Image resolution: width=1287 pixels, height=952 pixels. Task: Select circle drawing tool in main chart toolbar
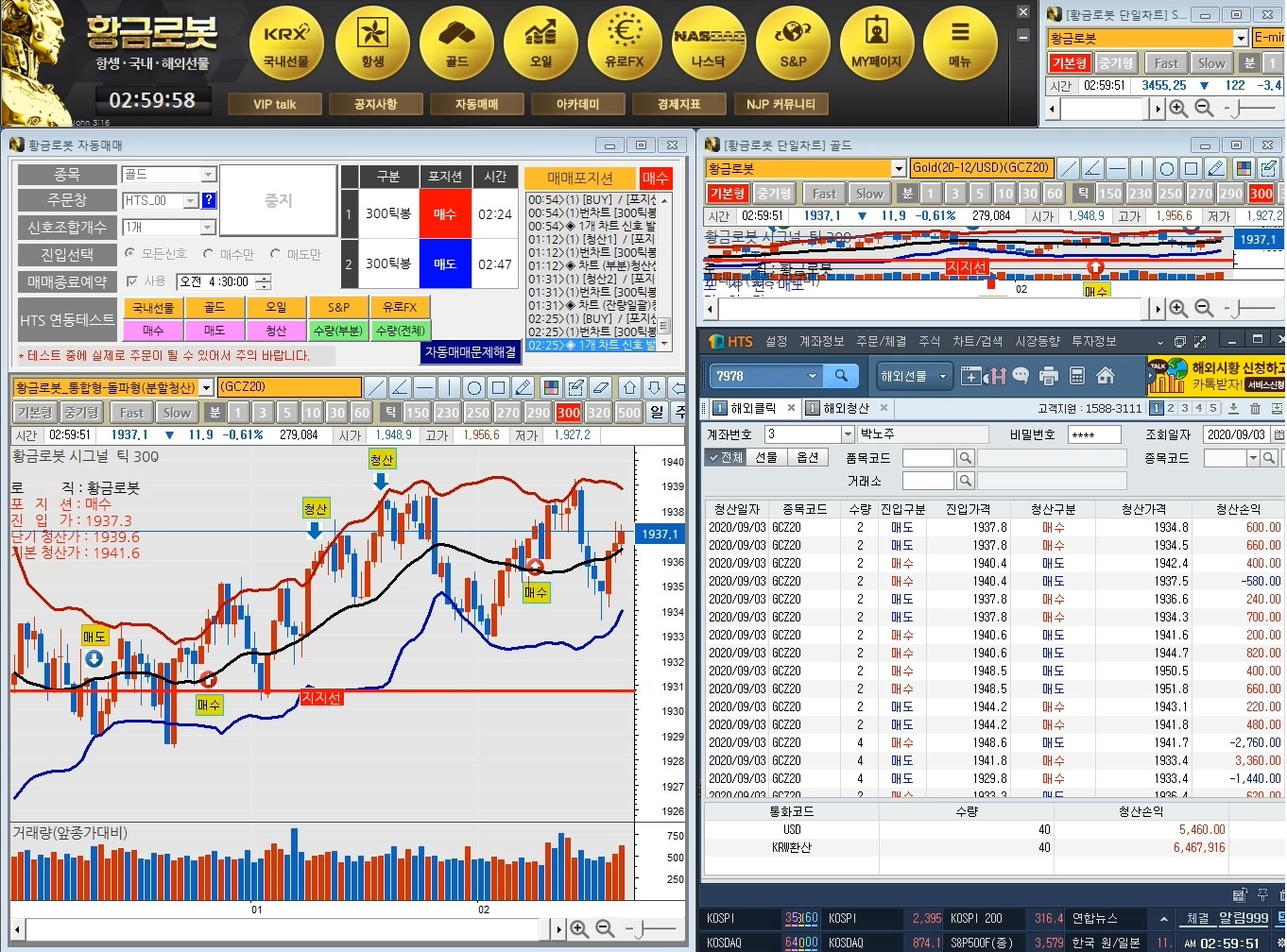(473, 387)
